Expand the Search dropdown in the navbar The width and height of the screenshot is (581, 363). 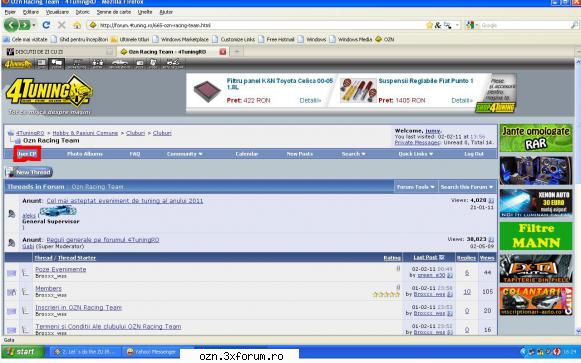click(353, 154)
